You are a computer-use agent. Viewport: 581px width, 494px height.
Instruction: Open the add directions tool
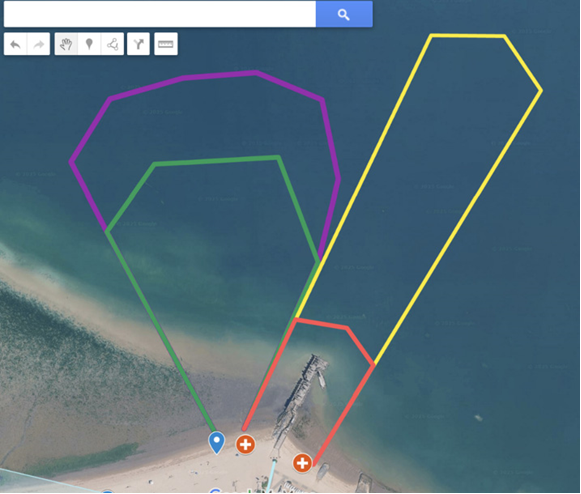[138, 44]
